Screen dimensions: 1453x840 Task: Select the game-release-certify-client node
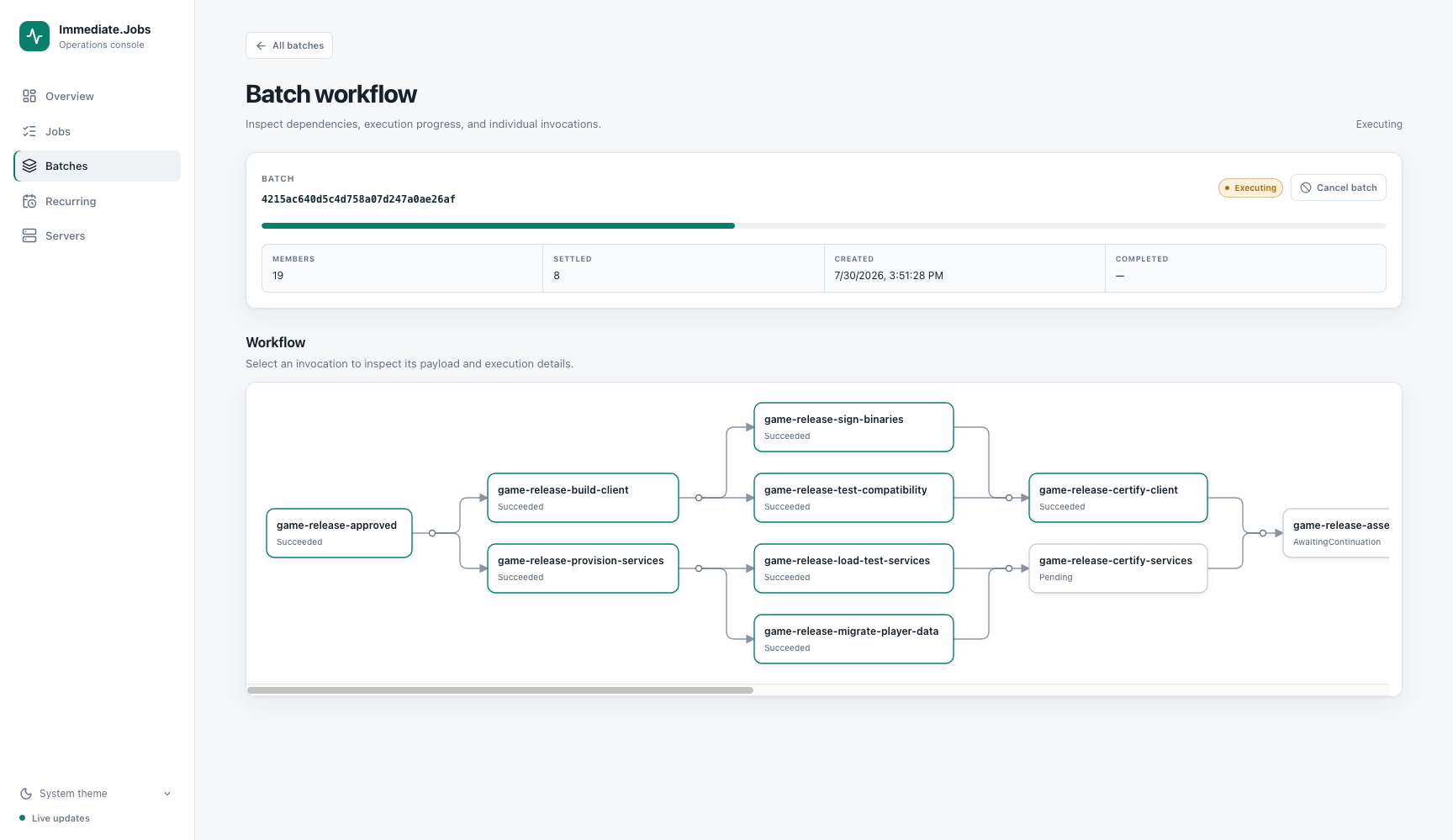pyautogui.click(x=1118, y=498)
